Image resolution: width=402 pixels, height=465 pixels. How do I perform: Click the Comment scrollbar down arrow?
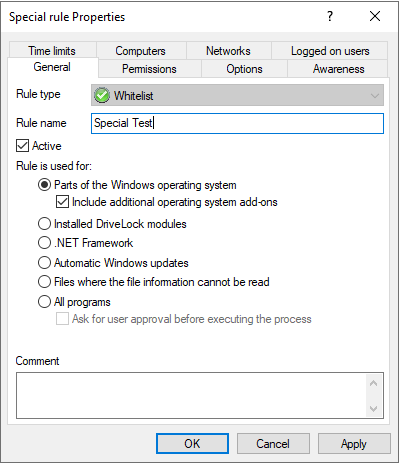coord(374,409)
